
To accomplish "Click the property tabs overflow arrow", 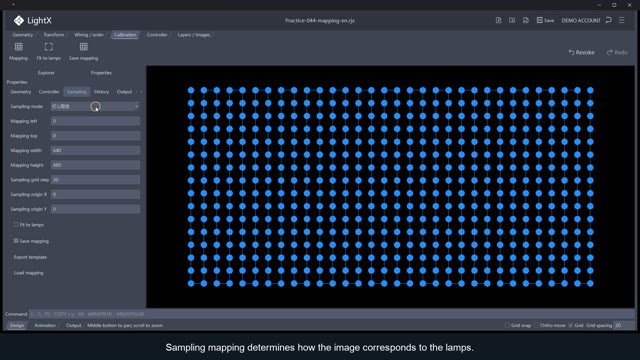I will [x=141, y=92].
